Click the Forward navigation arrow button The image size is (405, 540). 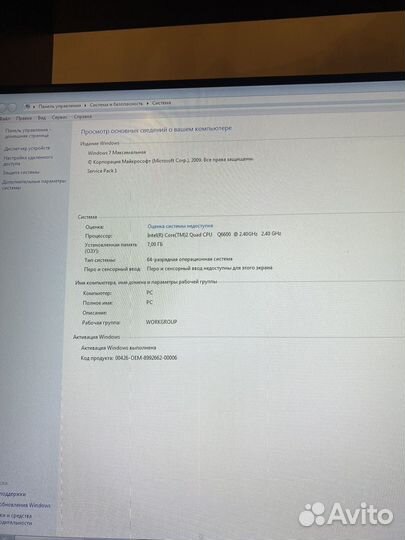pos(12,107)
